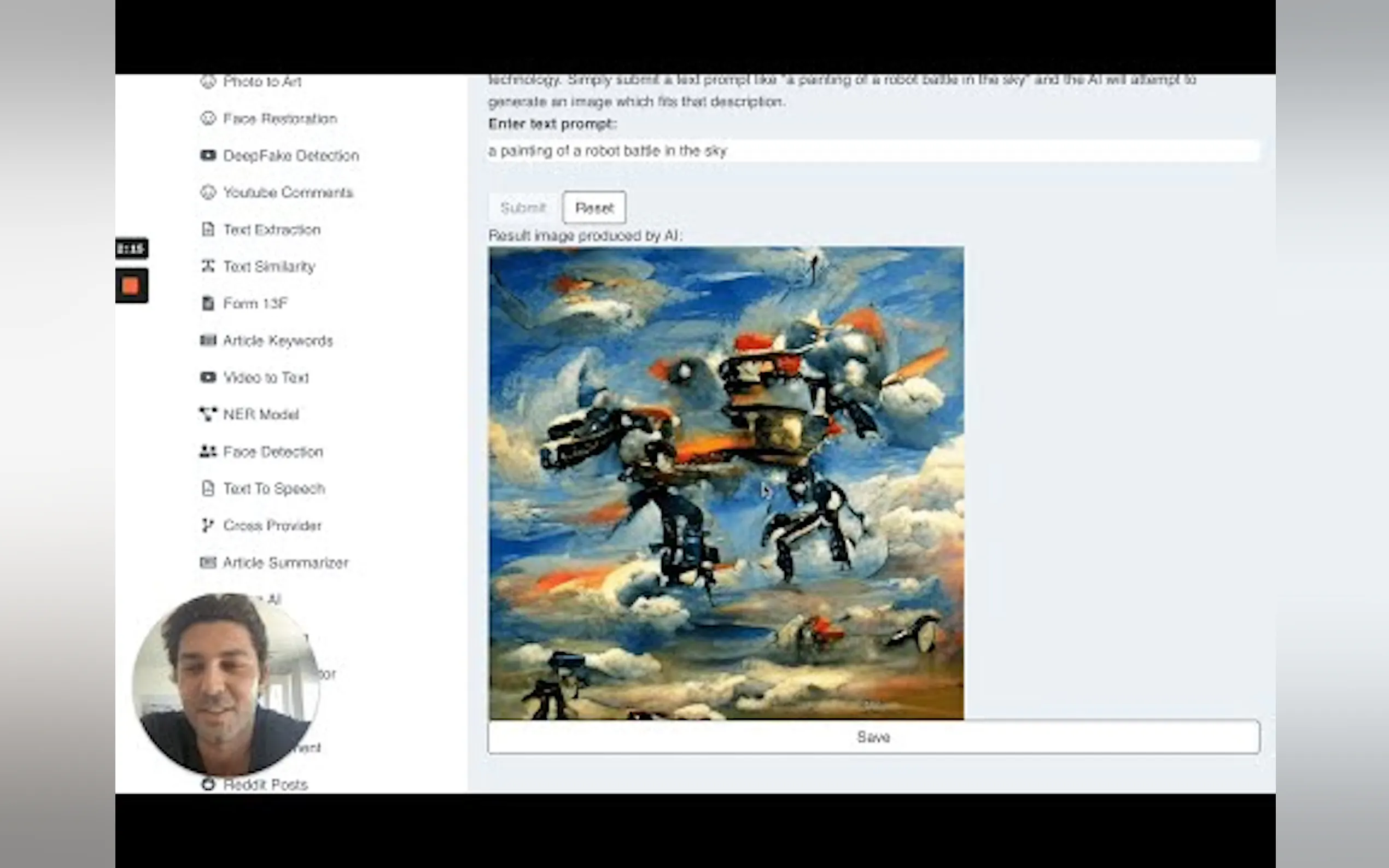Screen dimensions: 1389x868
Task: Open Video to Text menu item
Action: click(265, 377)
